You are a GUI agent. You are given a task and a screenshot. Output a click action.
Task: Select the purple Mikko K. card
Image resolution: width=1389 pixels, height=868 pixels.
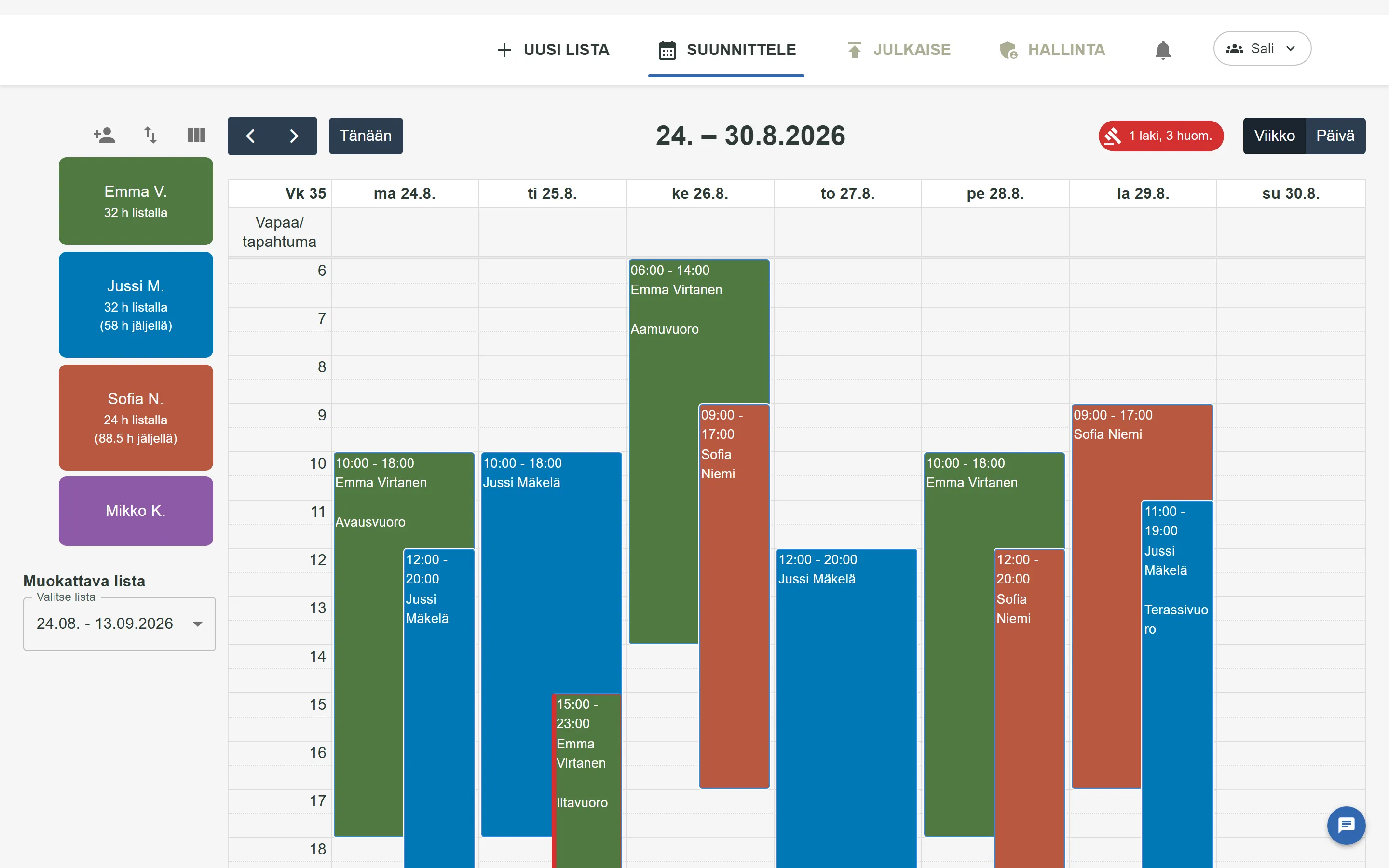click(136, 511)
